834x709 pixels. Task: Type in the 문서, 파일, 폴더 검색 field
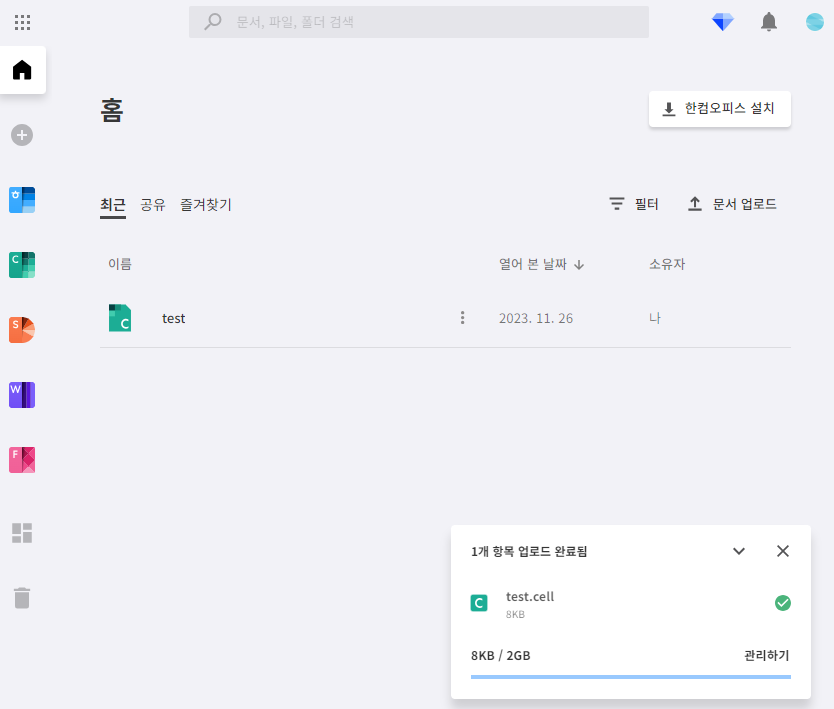click(419, 22)
